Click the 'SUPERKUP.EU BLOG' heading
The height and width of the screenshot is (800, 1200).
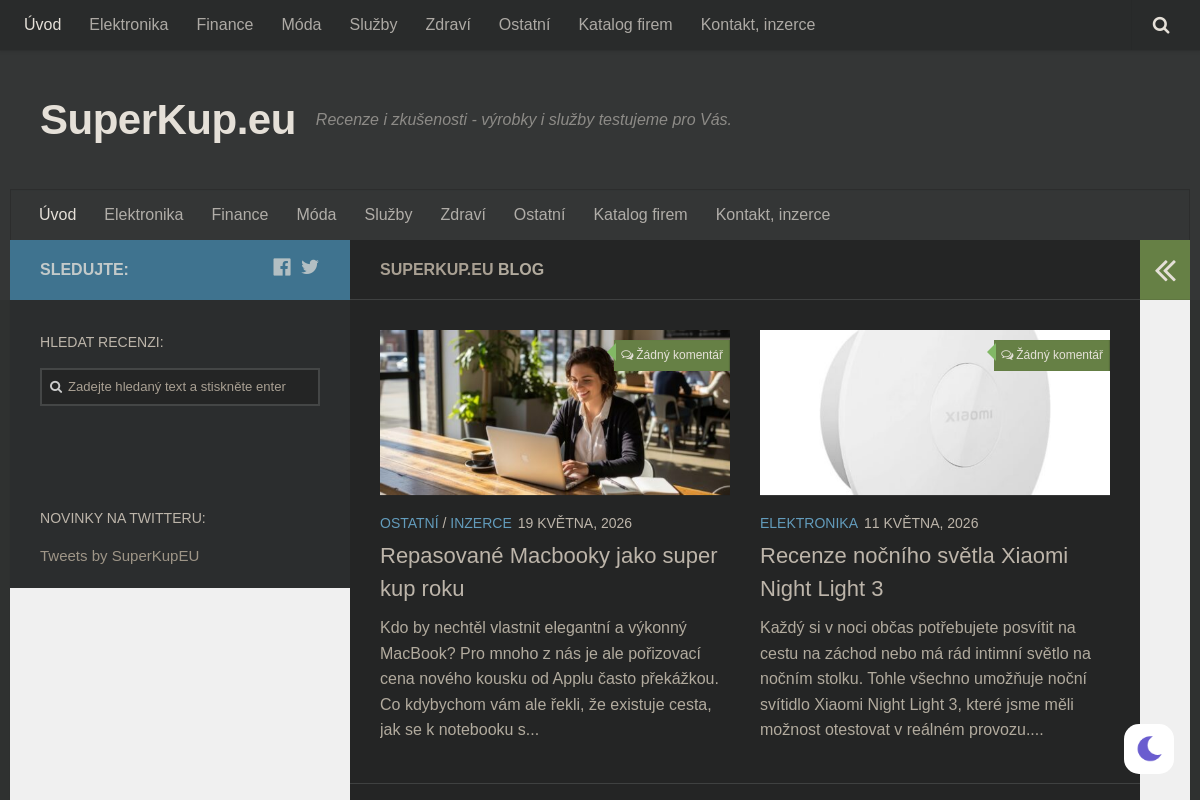462,270
